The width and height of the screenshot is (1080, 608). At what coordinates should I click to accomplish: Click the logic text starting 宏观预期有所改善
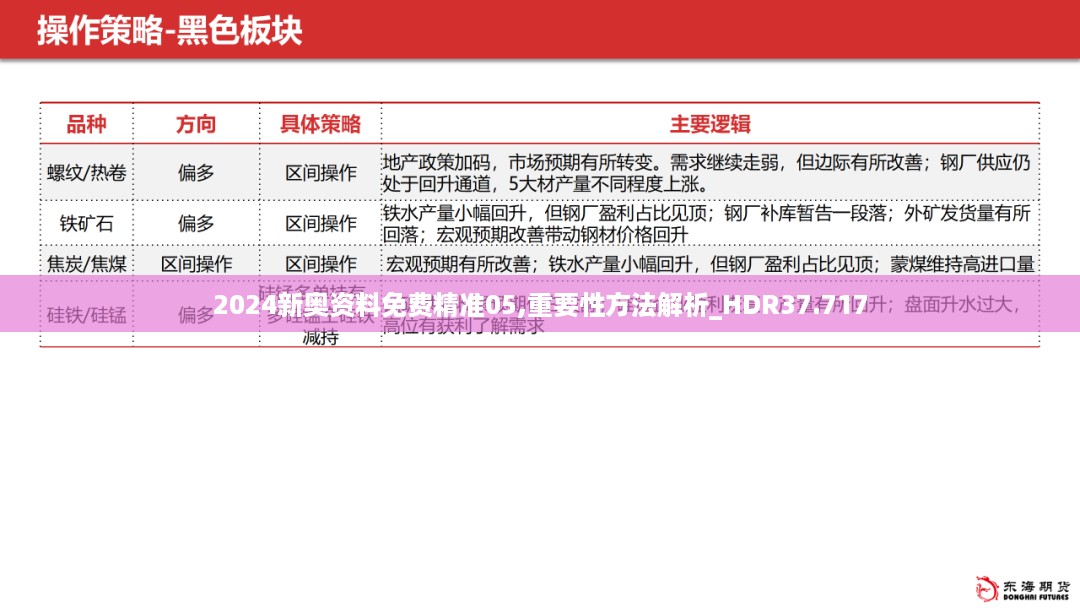710,264
